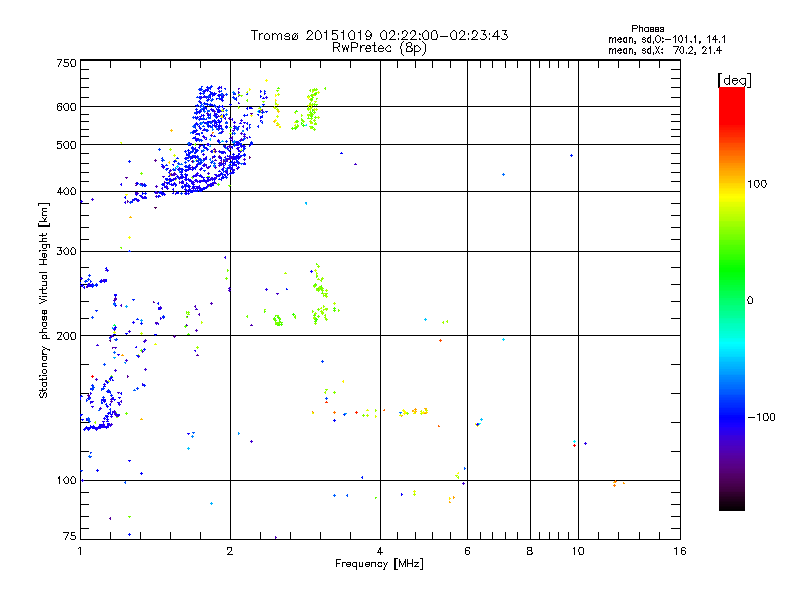Click the 'Frequency [MHz]' axis title
This screenshot has width=800, height=600.
coord(379,564)
